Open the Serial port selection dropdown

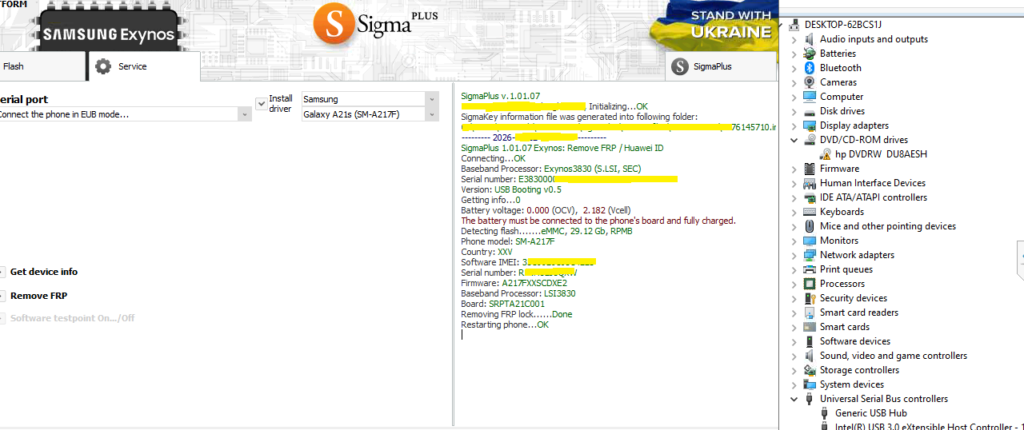(245, 114)
